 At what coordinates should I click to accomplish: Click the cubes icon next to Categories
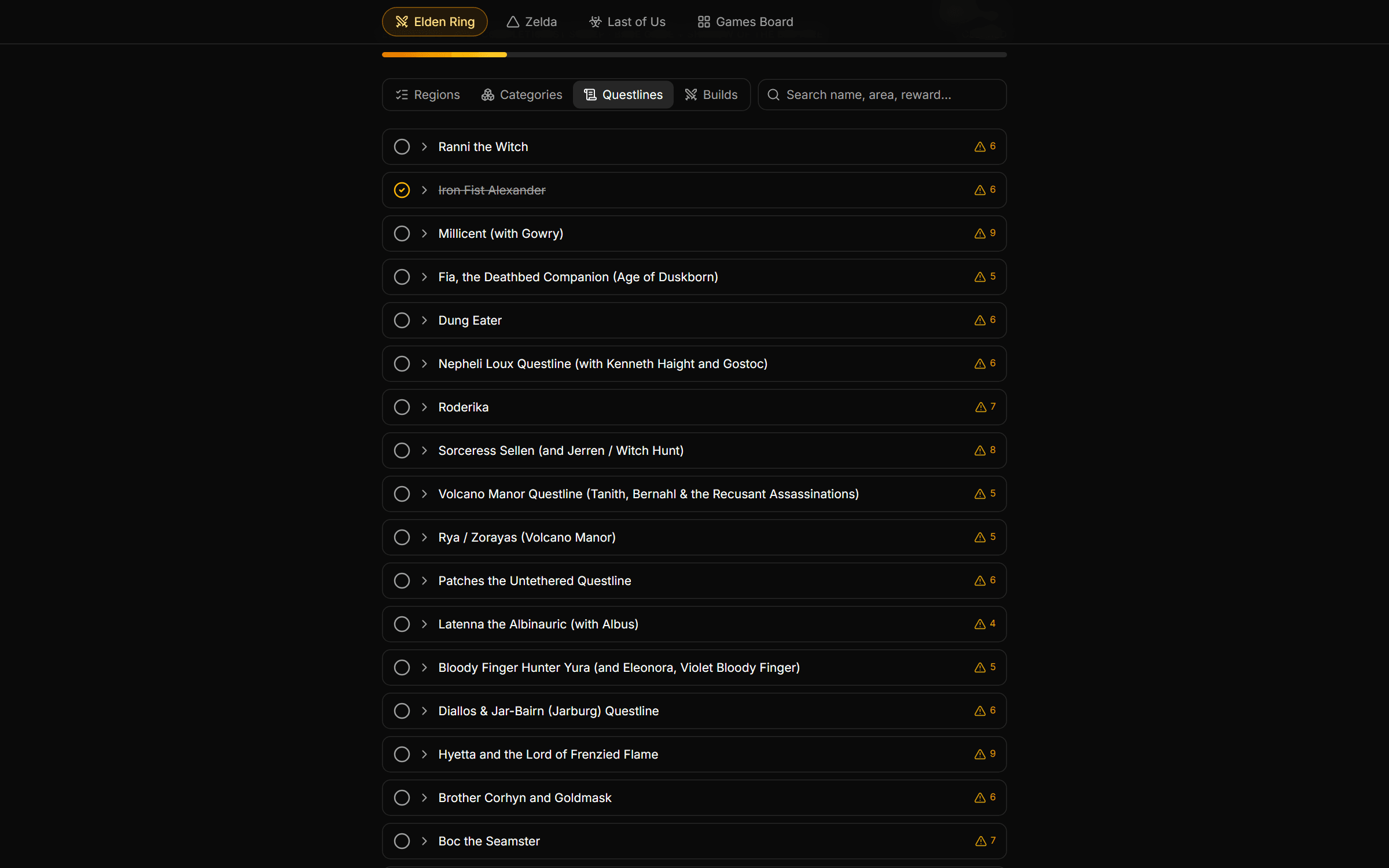pos(488,95)
